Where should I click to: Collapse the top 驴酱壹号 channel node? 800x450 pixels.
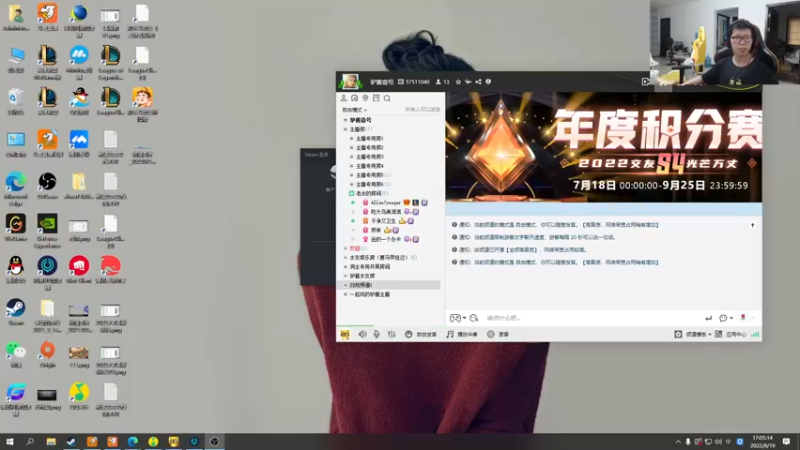345,120
